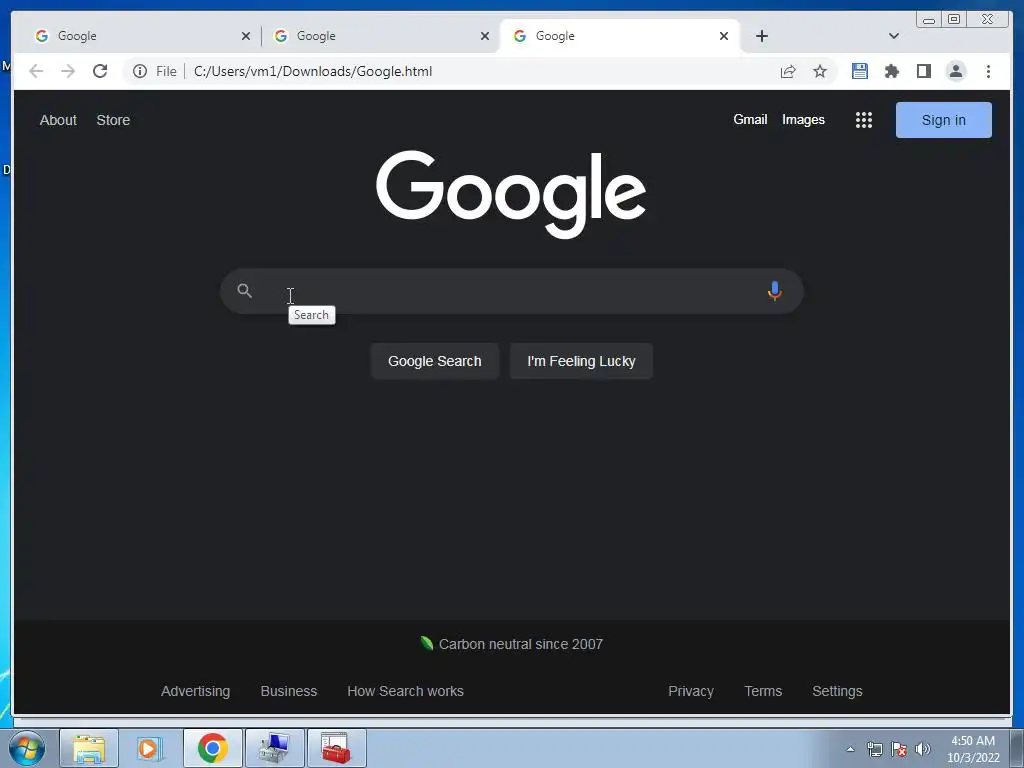This screenshot has height=768, width=1024.
Task: Open the Store link
Action: pyautogui.click(x=113, y=120)
